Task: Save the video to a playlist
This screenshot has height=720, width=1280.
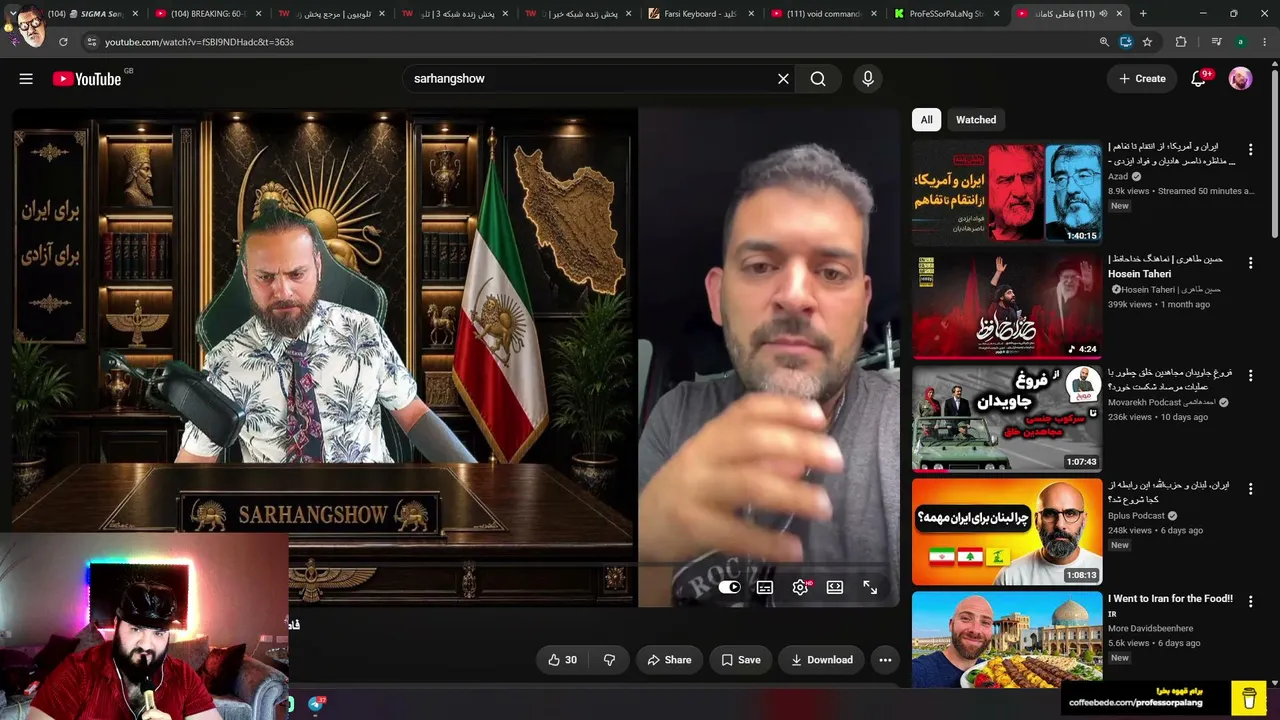Action: click(741, 660)
